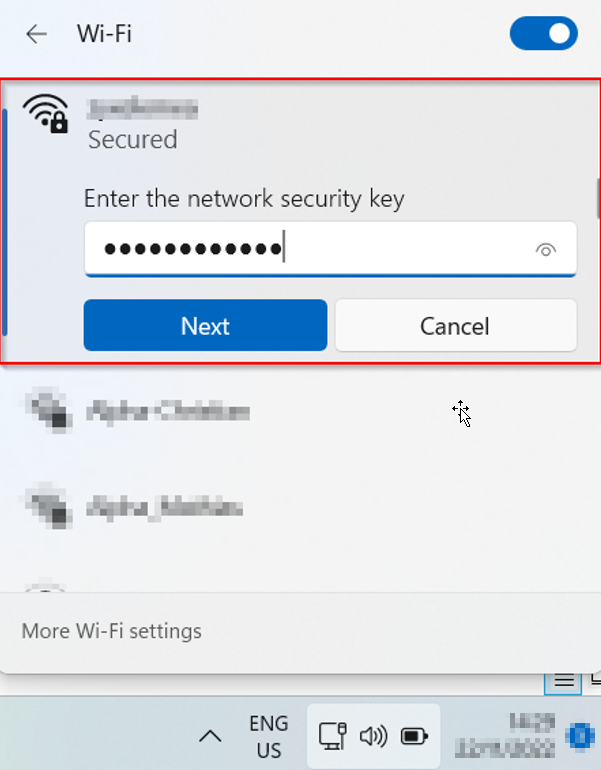Click the volume speaker icon

coord(373,737)
